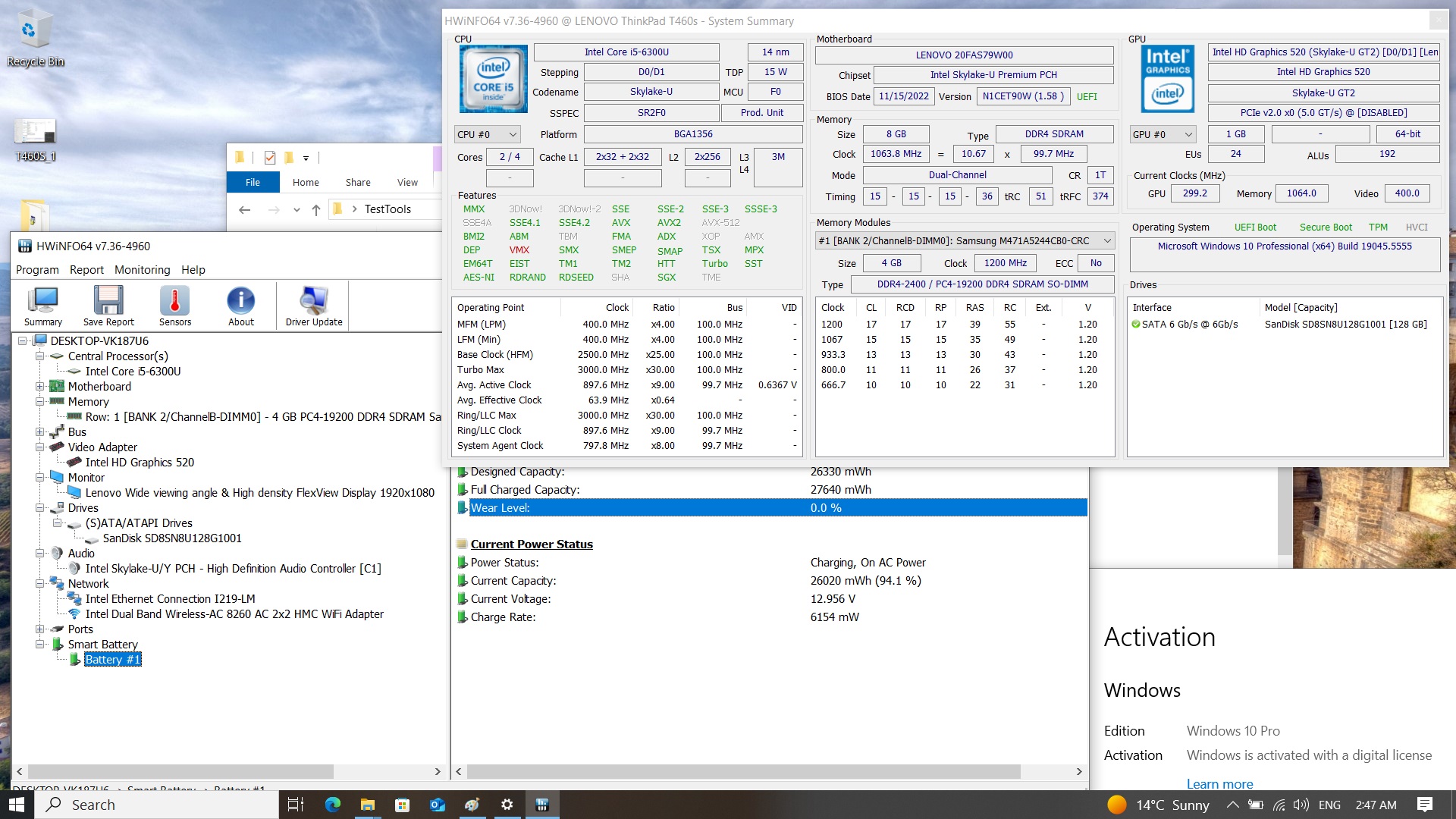The height and width of the screenshot is (819, 1456).
Task: Expand the Bus tree node
Action: [x=39, y=432]
